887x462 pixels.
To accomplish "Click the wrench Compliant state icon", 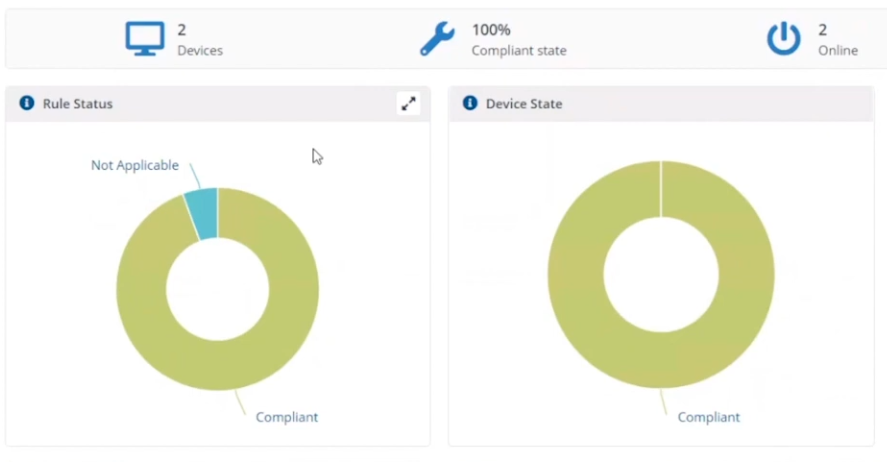I will tap(437, 38).
